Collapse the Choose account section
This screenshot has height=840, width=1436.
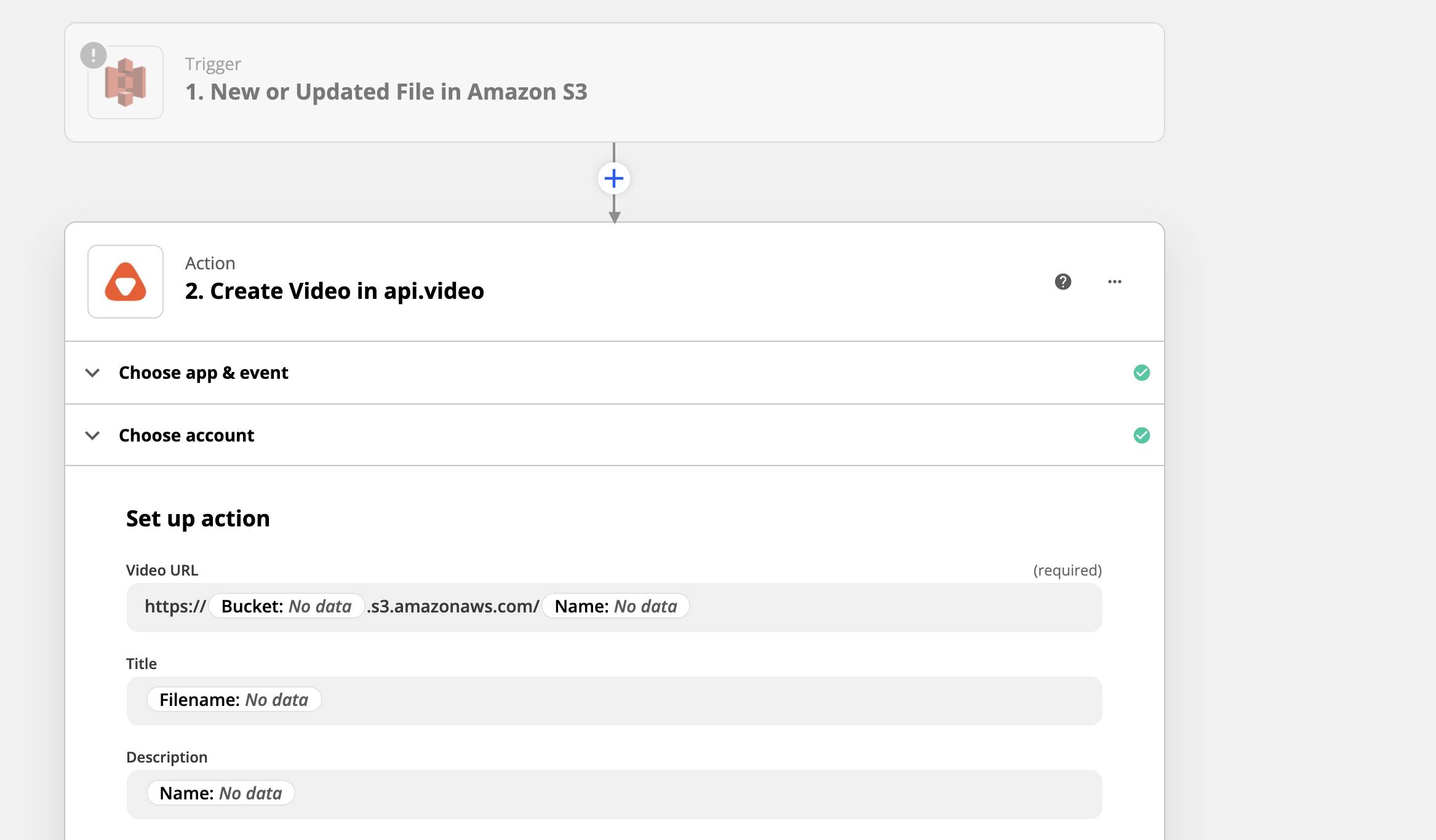[93, 435]
